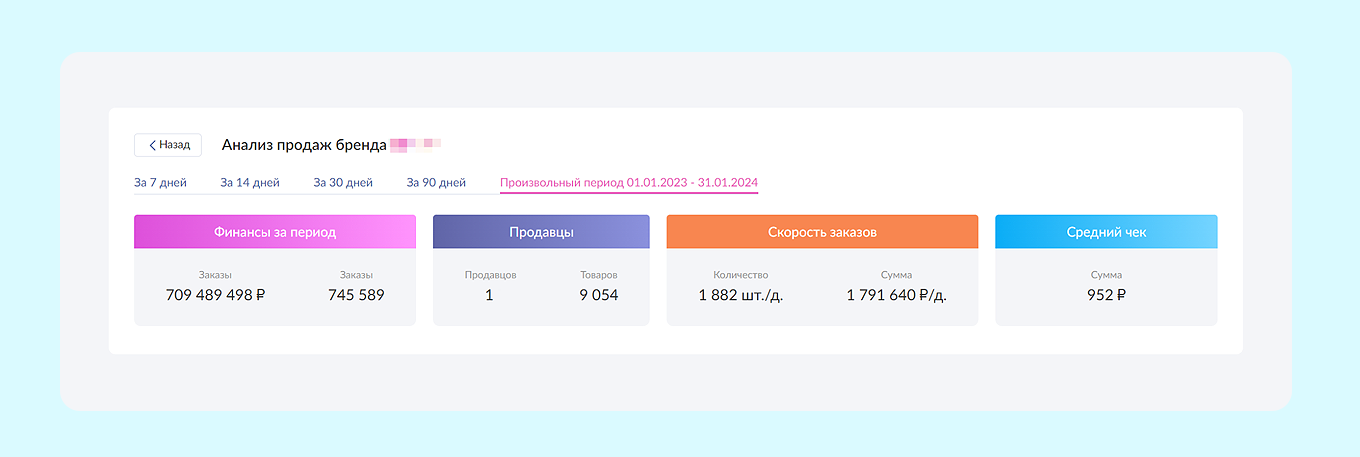This screenshot has width=1360, height=457.
Task: Choose the Произвольный период date range tab
Action: tap(628, 183)
